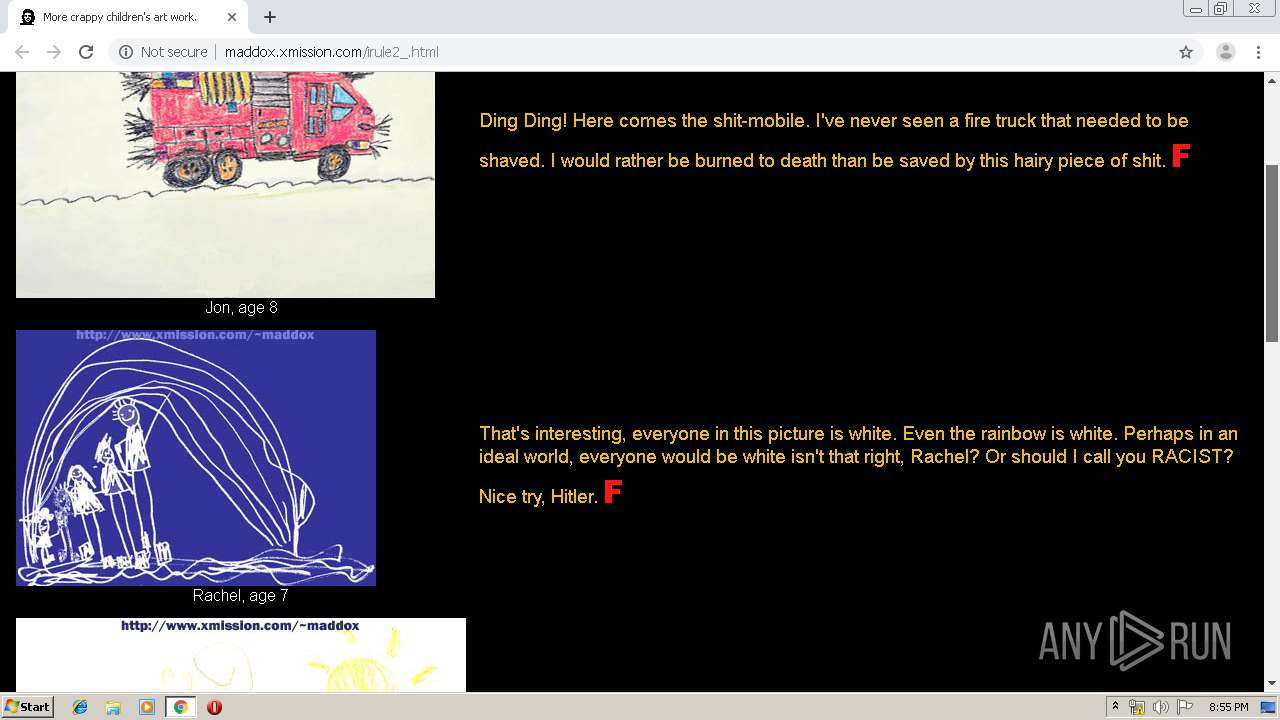Open the Action Center flag icon
Viewport: 1280px width, 720px height.
point(1185,707)
